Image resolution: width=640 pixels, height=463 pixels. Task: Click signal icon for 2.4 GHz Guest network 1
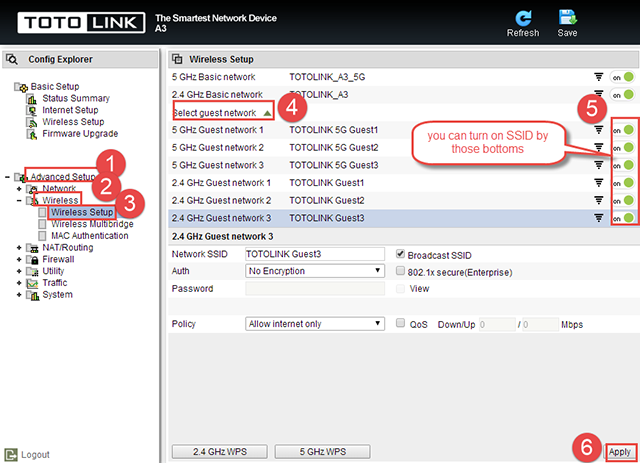(x=598, y=182)
